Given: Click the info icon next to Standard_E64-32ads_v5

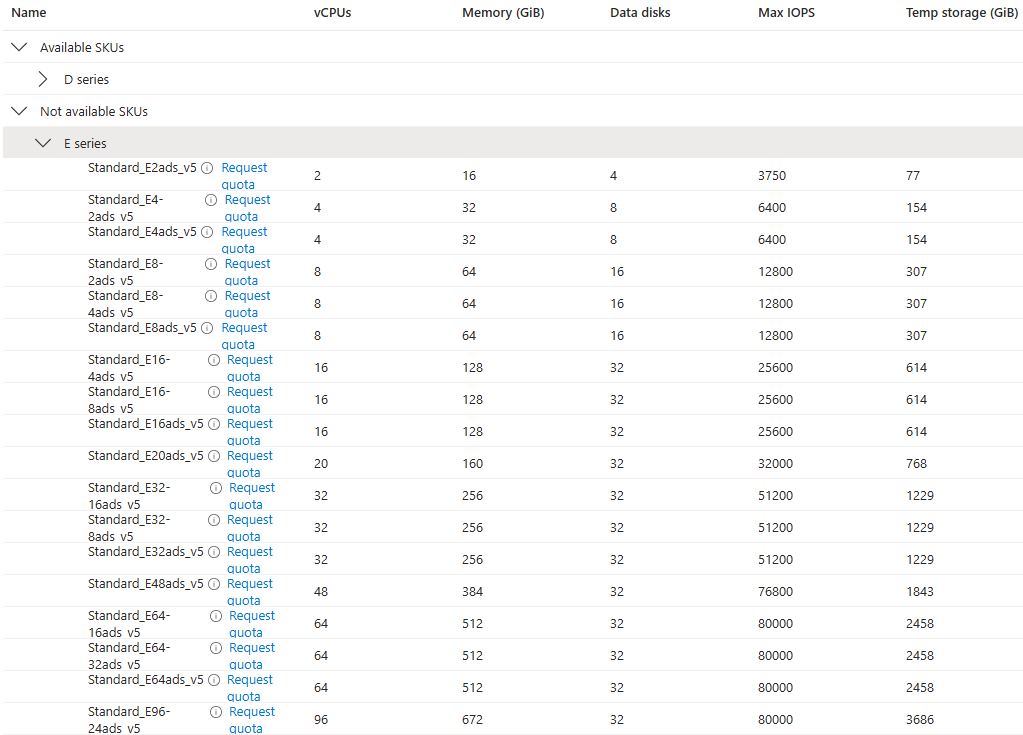Looking at the screenshot, I should [216, 648].
